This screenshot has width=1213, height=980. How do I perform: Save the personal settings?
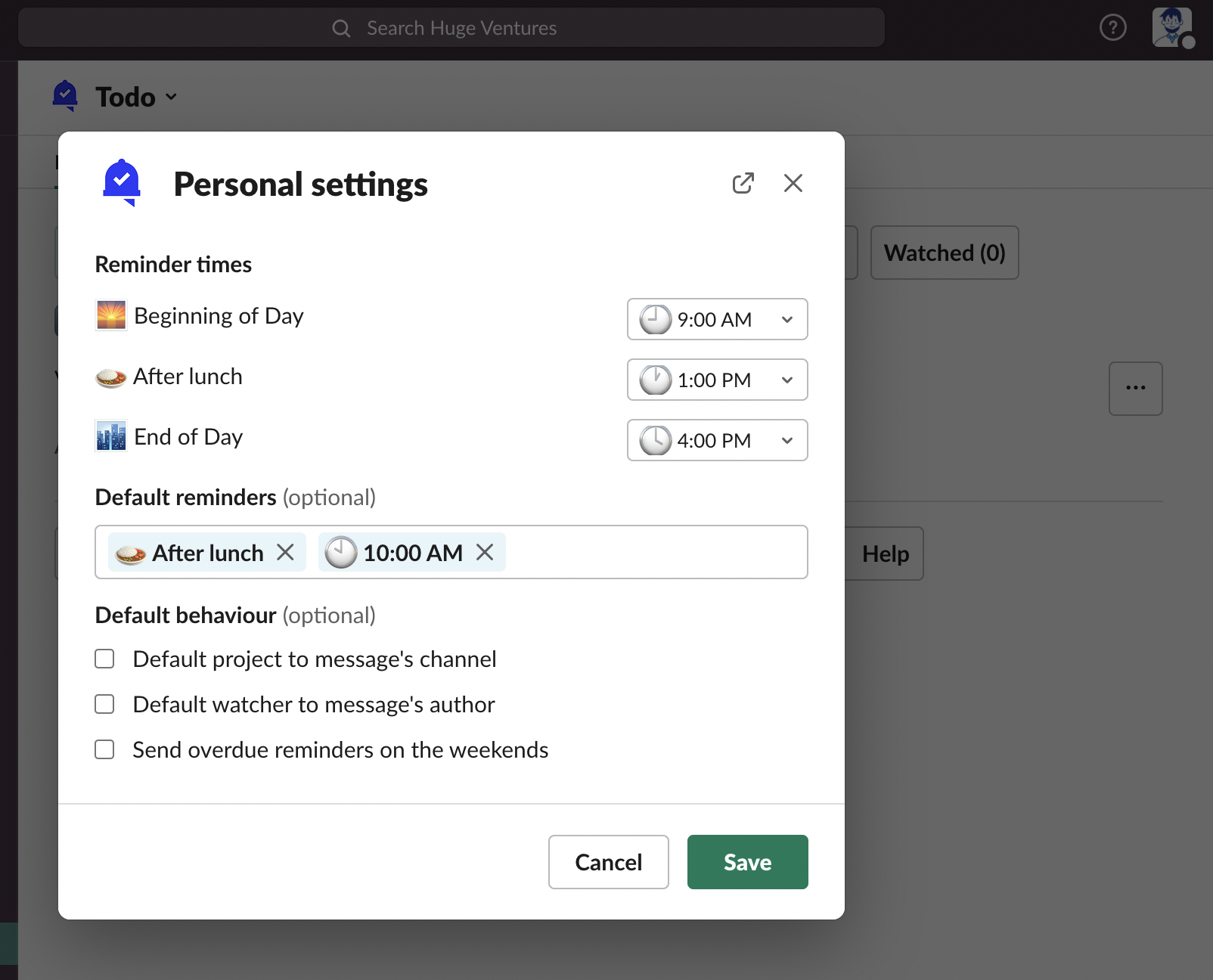[747, 862]
